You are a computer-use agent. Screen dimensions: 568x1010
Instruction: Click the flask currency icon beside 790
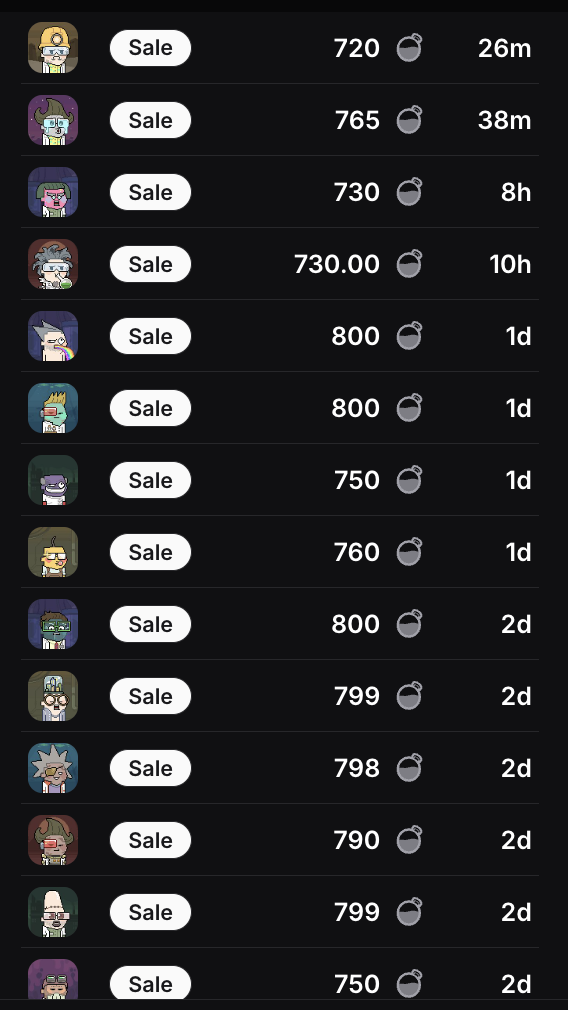409,840
